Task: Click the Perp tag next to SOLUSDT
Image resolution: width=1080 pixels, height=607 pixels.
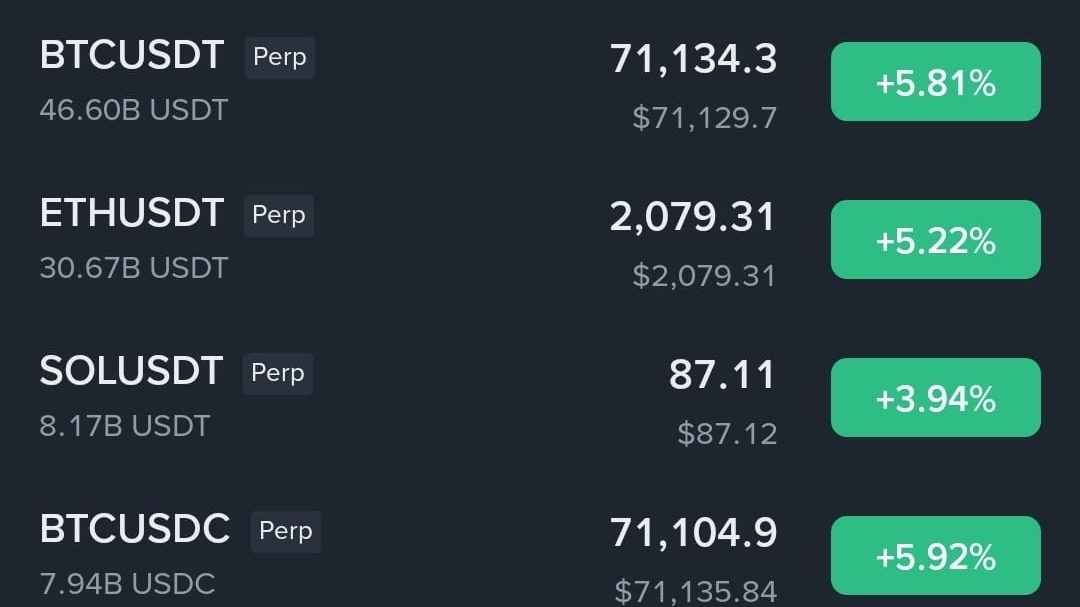Action: click(277, 374)
